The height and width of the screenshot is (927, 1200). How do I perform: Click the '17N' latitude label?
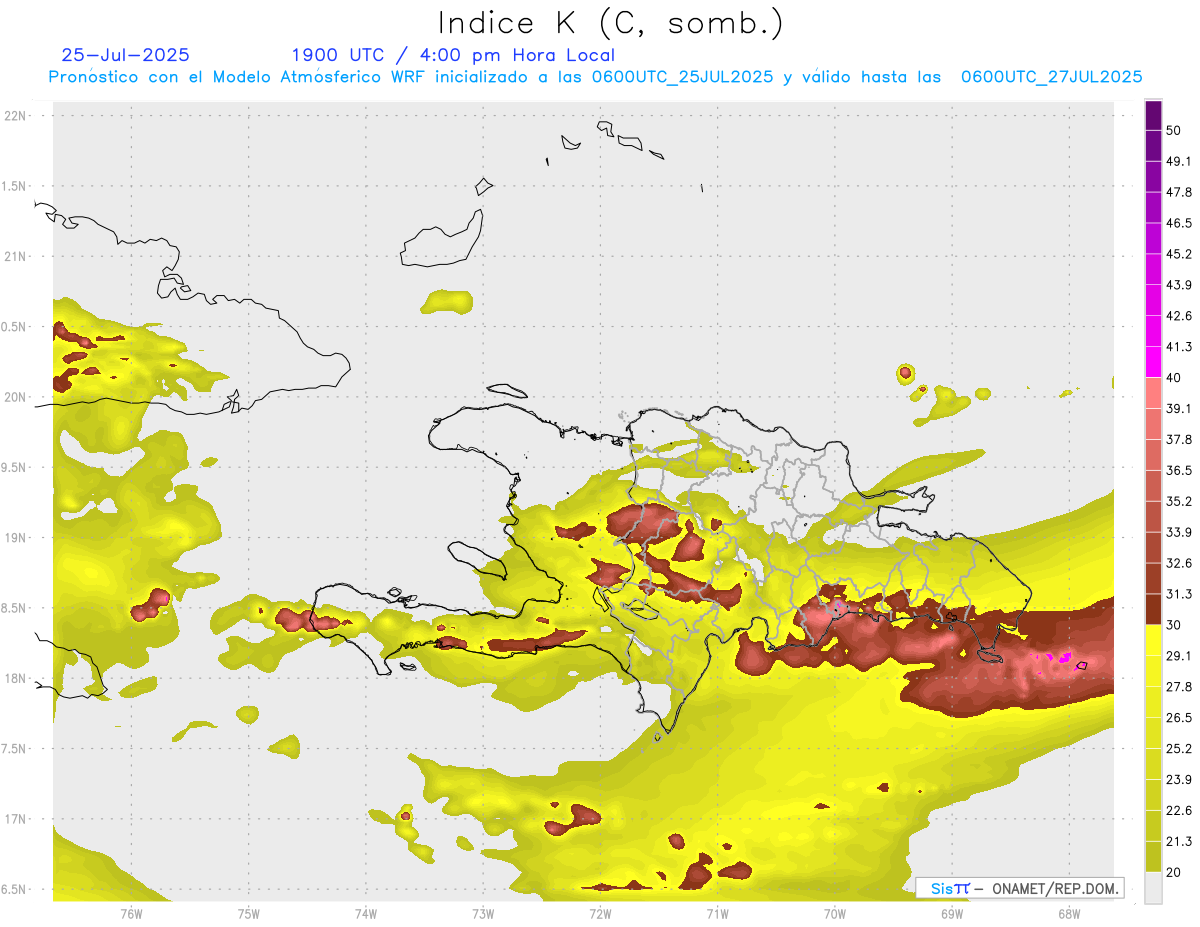coord(15,819)
